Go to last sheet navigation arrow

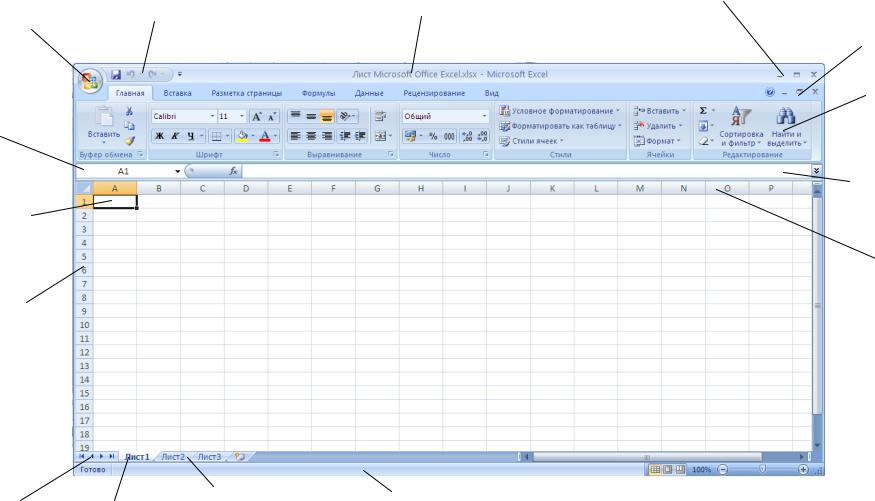pyautogui.click(x=112, y=456)
